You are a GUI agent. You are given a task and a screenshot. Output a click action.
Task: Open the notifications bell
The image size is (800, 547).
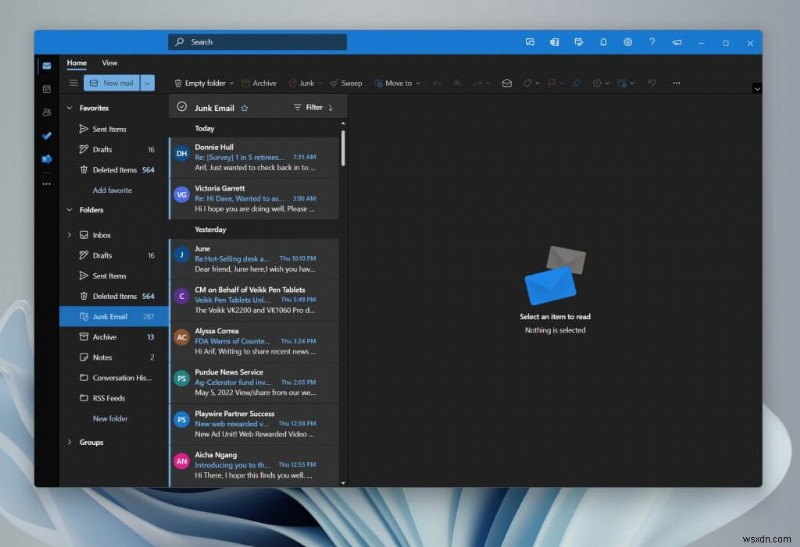[603, 42]
